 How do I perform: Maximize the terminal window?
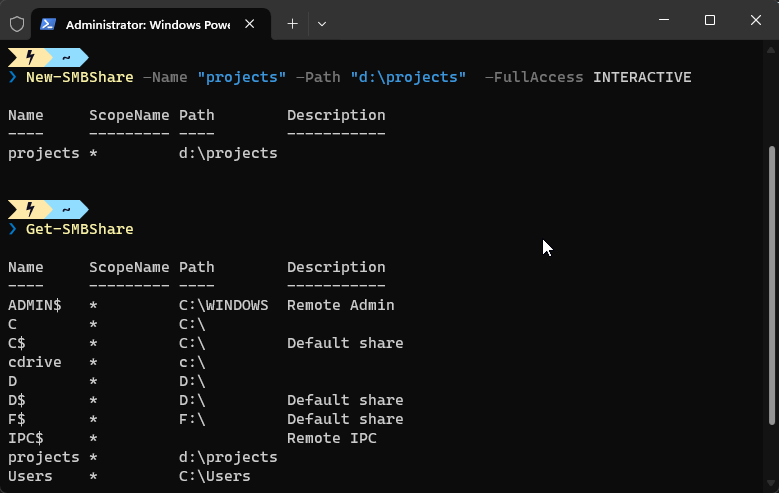[710, 20]
